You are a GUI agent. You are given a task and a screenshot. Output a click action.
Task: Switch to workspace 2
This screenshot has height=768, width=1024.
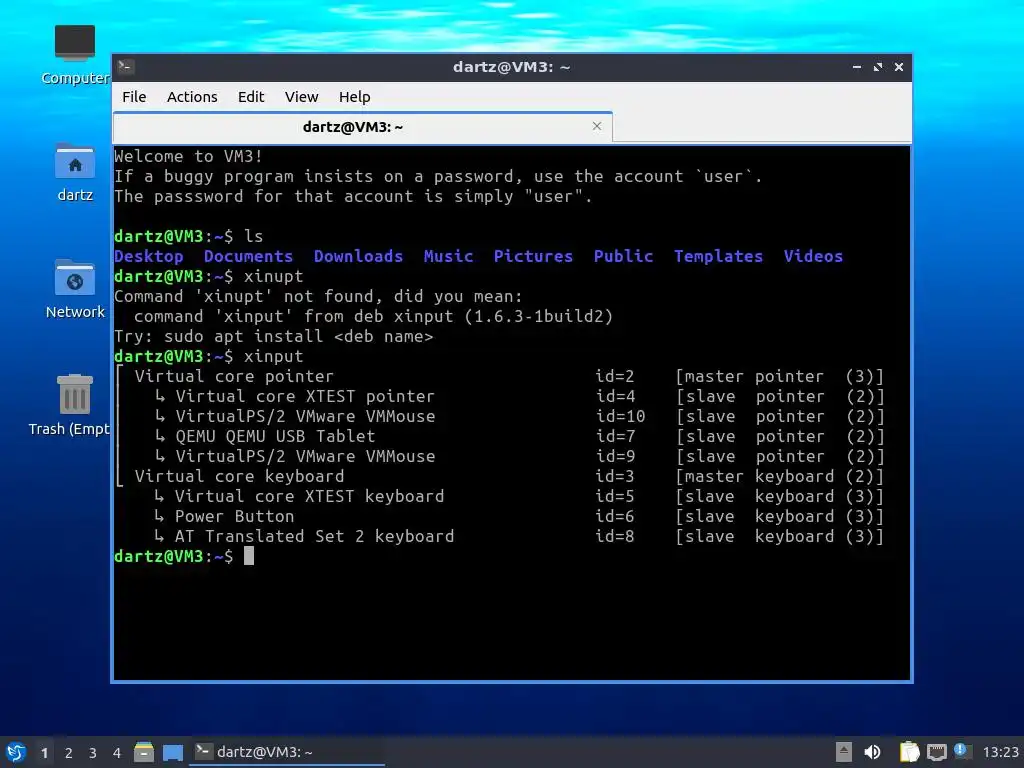tap(69, 753)
